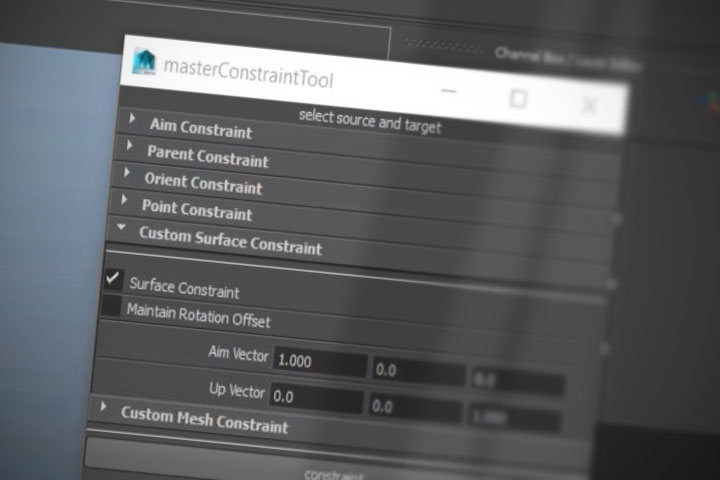Uncheck the Surface Constraint checkbox

[113, 280]
